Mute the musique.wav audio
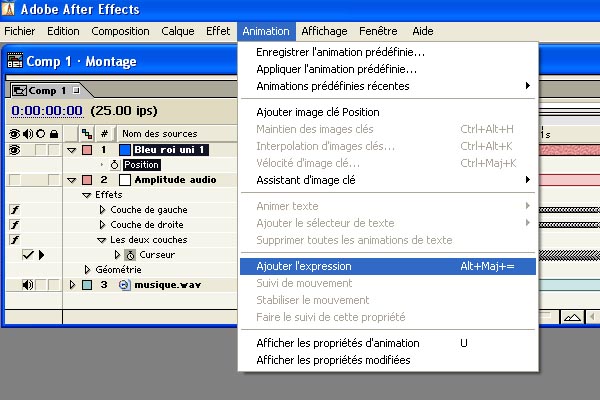 tap(28, 285)
